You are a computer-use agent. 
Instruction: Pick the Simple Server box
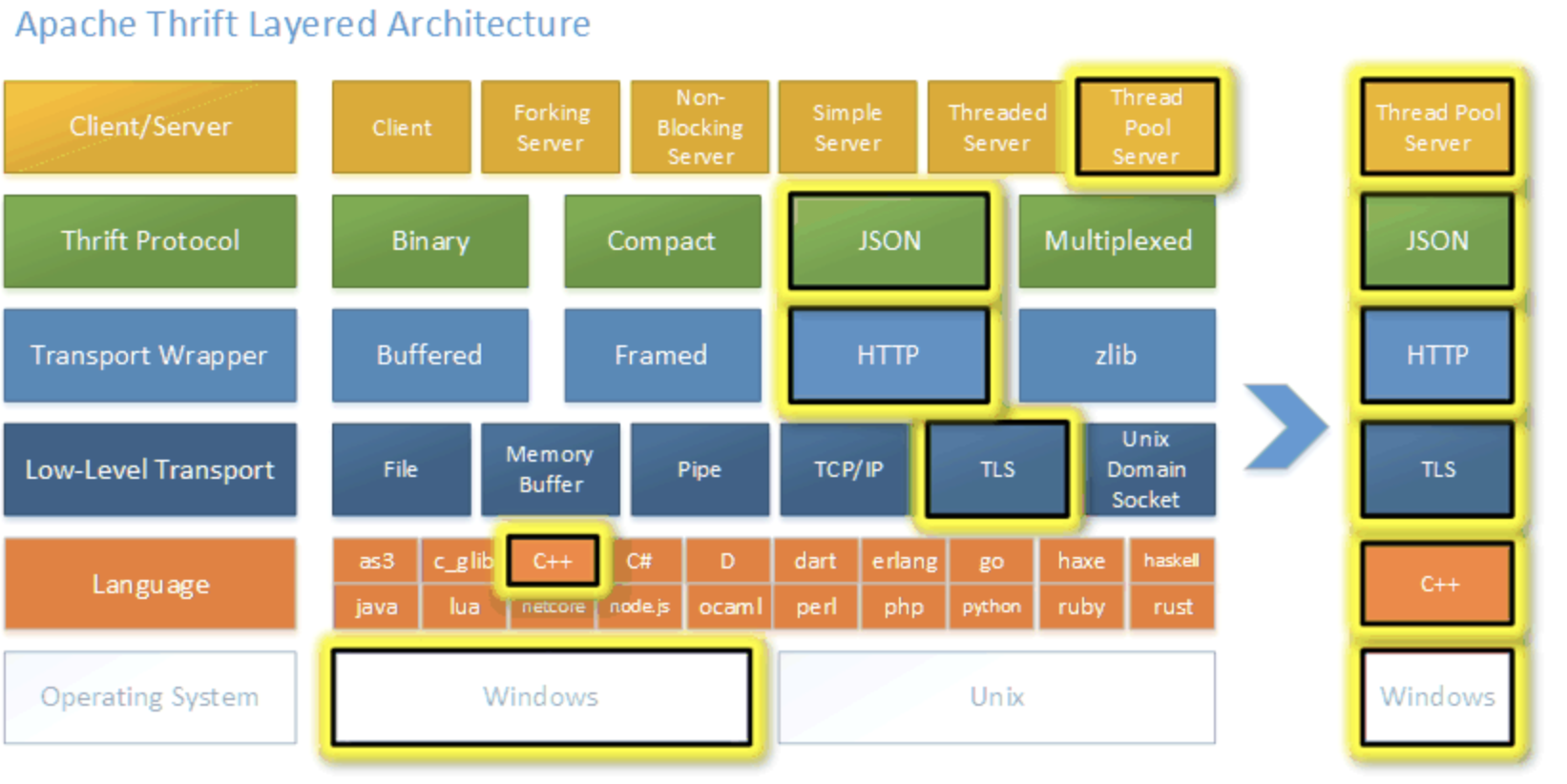pos(847,127)
